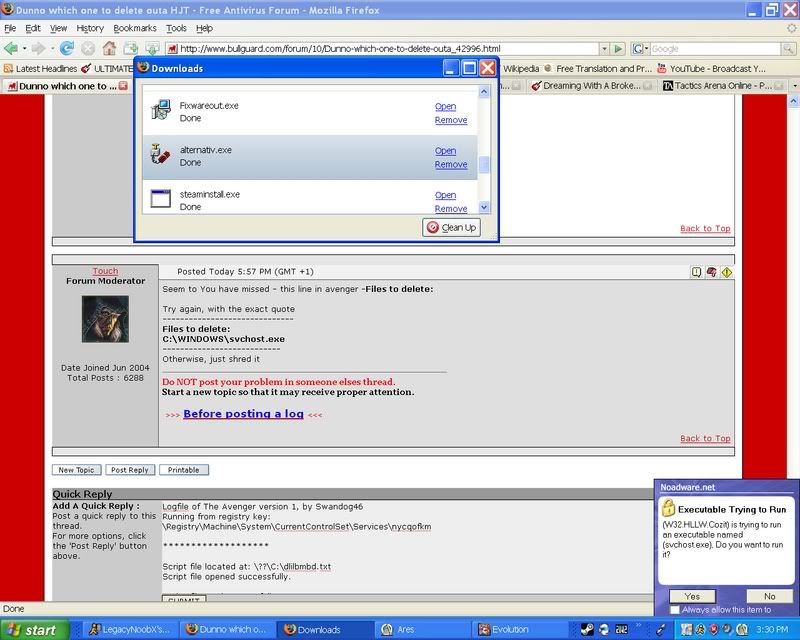This screenshot has width=800, height=640.
Task: Click the search magnifier icon
Action: click(x=788, y=49)
